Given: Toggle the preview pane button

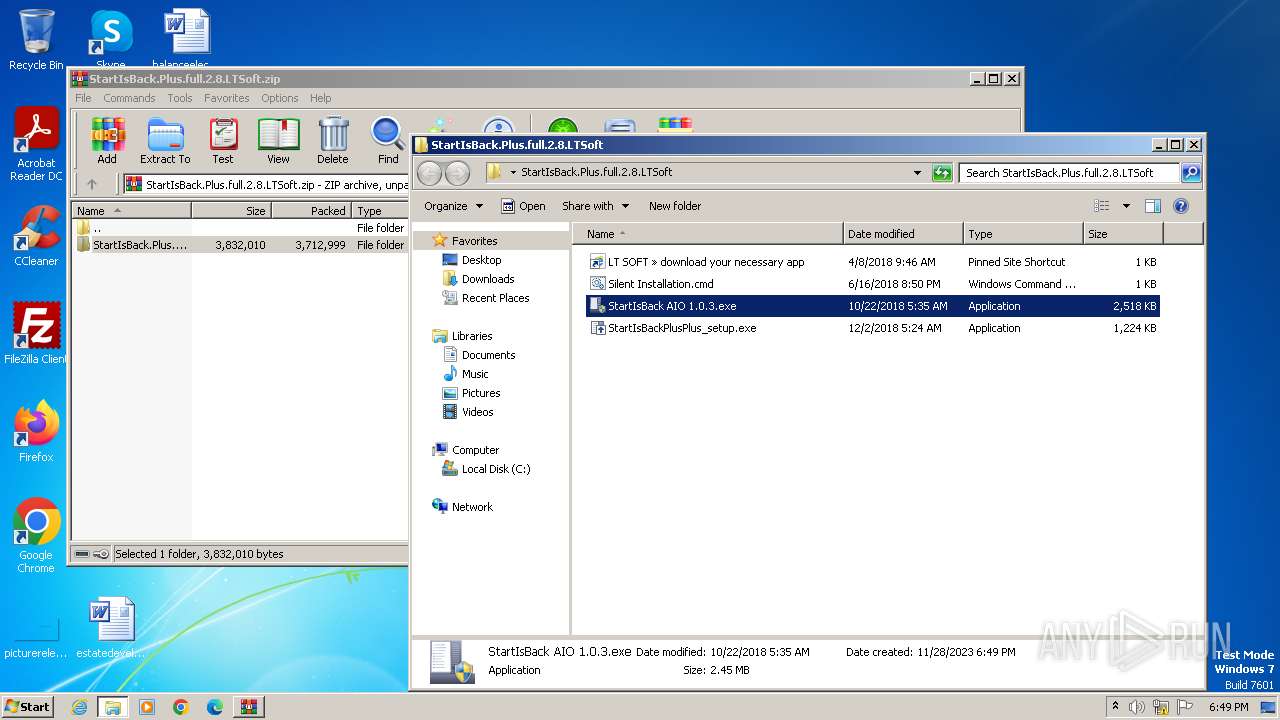Looking at the screenshot, I should point(1152,206).
